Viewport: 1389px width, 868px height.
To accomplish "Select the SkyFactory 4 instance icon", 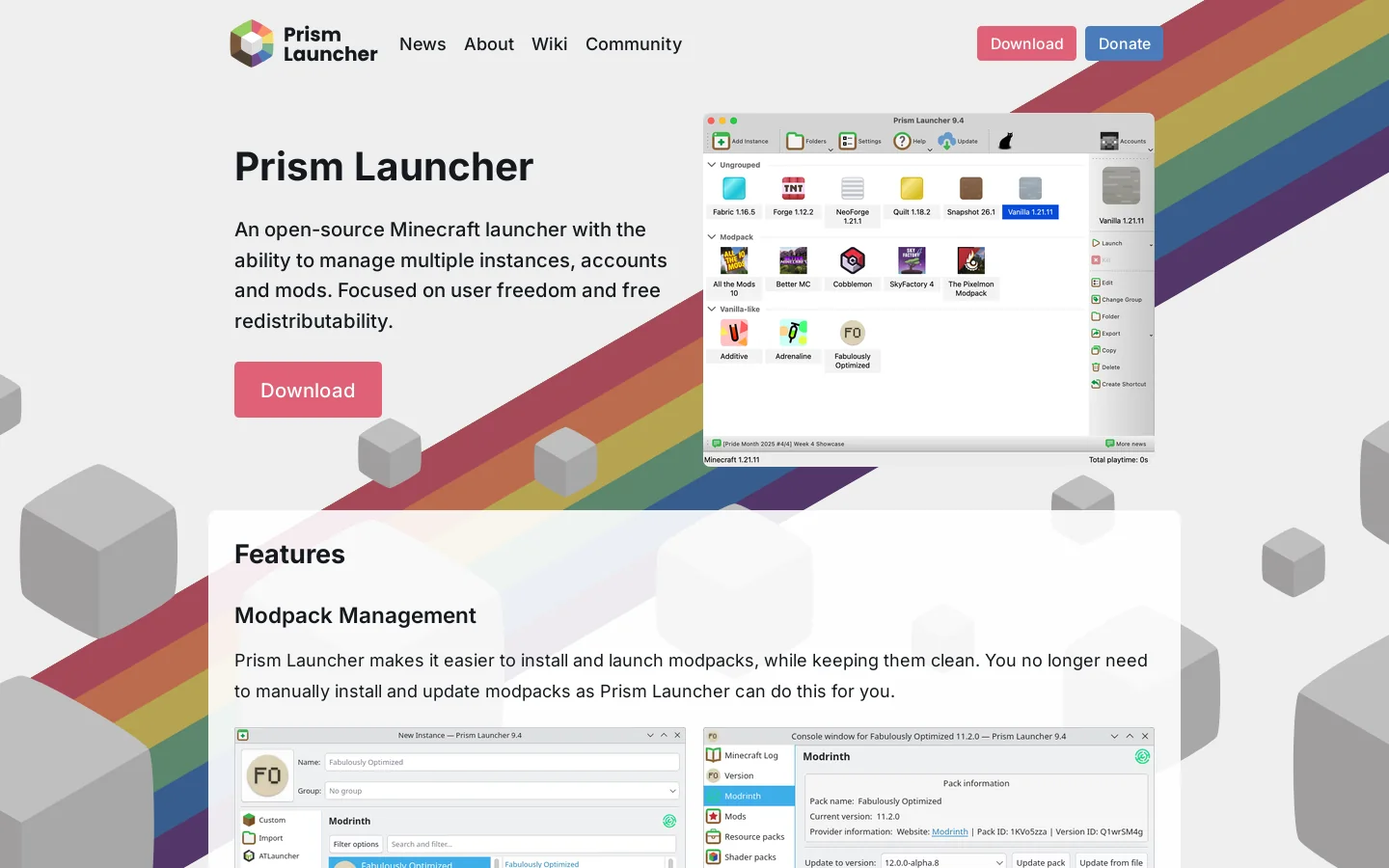I will [x=912, y=260].
